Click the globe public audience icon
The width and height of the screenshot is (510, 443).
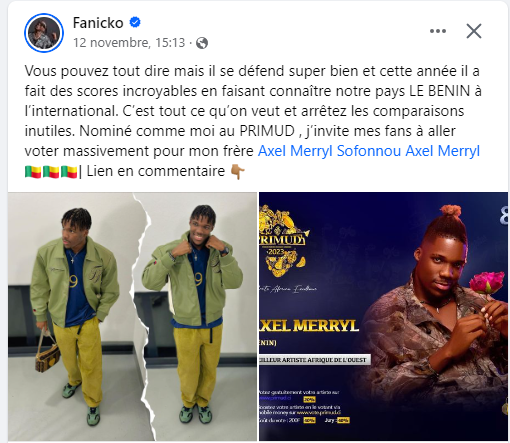pos(202,43)
